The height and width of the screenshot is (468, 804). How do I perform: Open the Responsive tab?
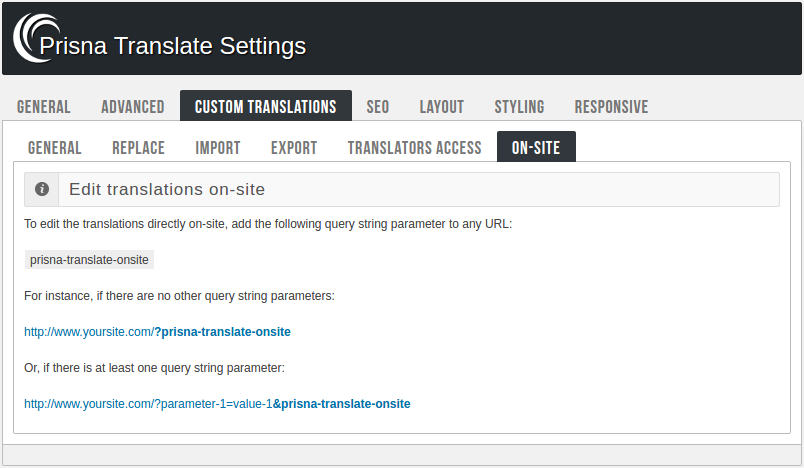[611, 107]
